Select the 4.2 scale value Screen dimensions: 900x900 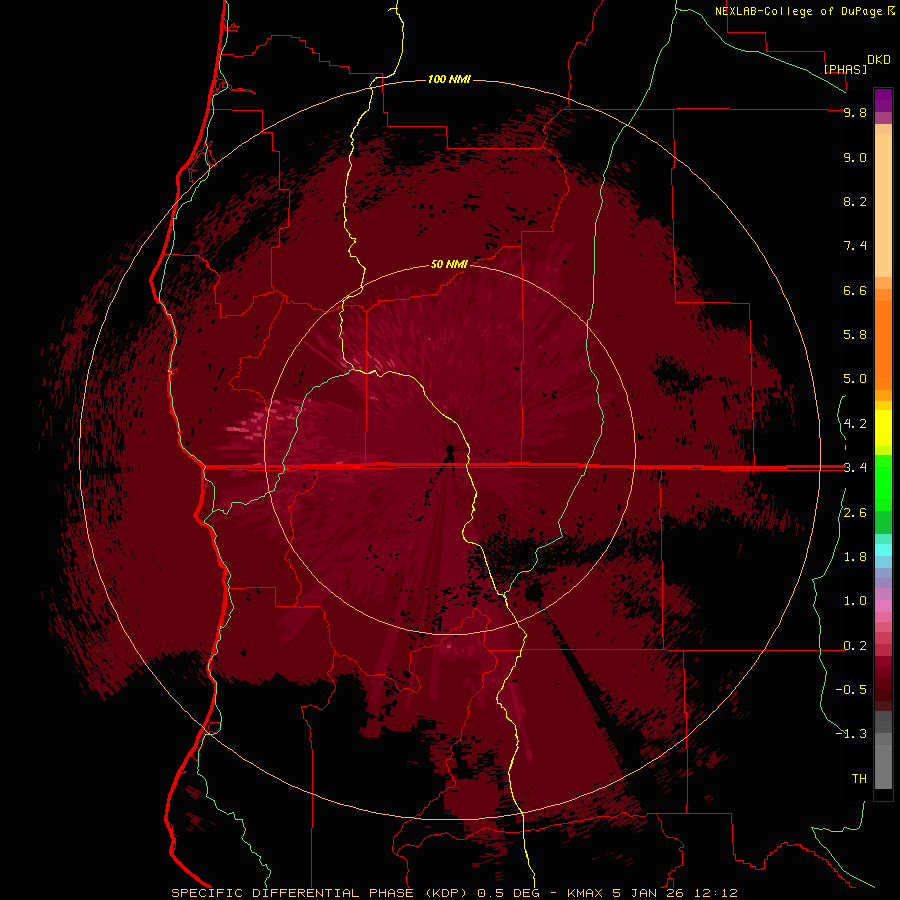(x=855, y=424)
